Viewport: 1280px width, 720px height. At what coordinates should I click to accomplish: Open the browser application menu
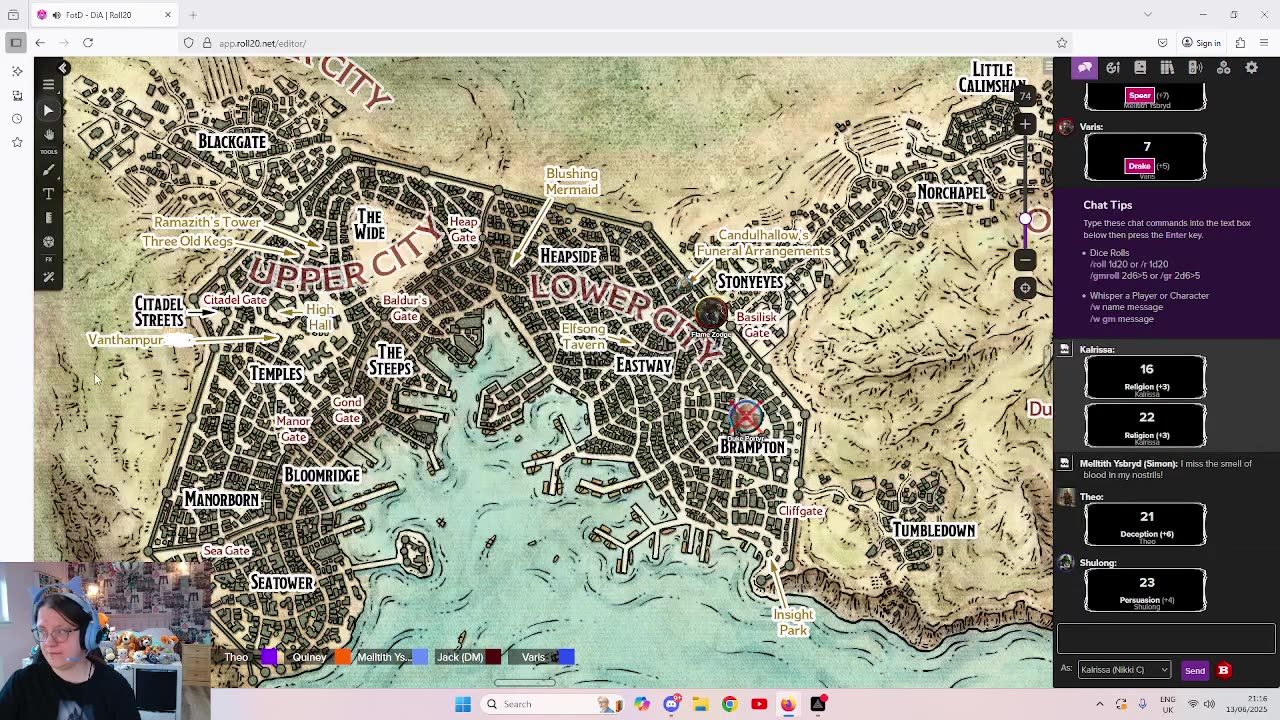pyautogui.click(x=1265, y=43)
